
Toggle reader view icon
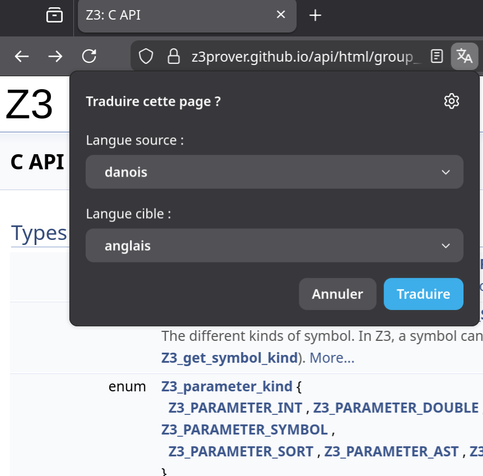(437, 56)
